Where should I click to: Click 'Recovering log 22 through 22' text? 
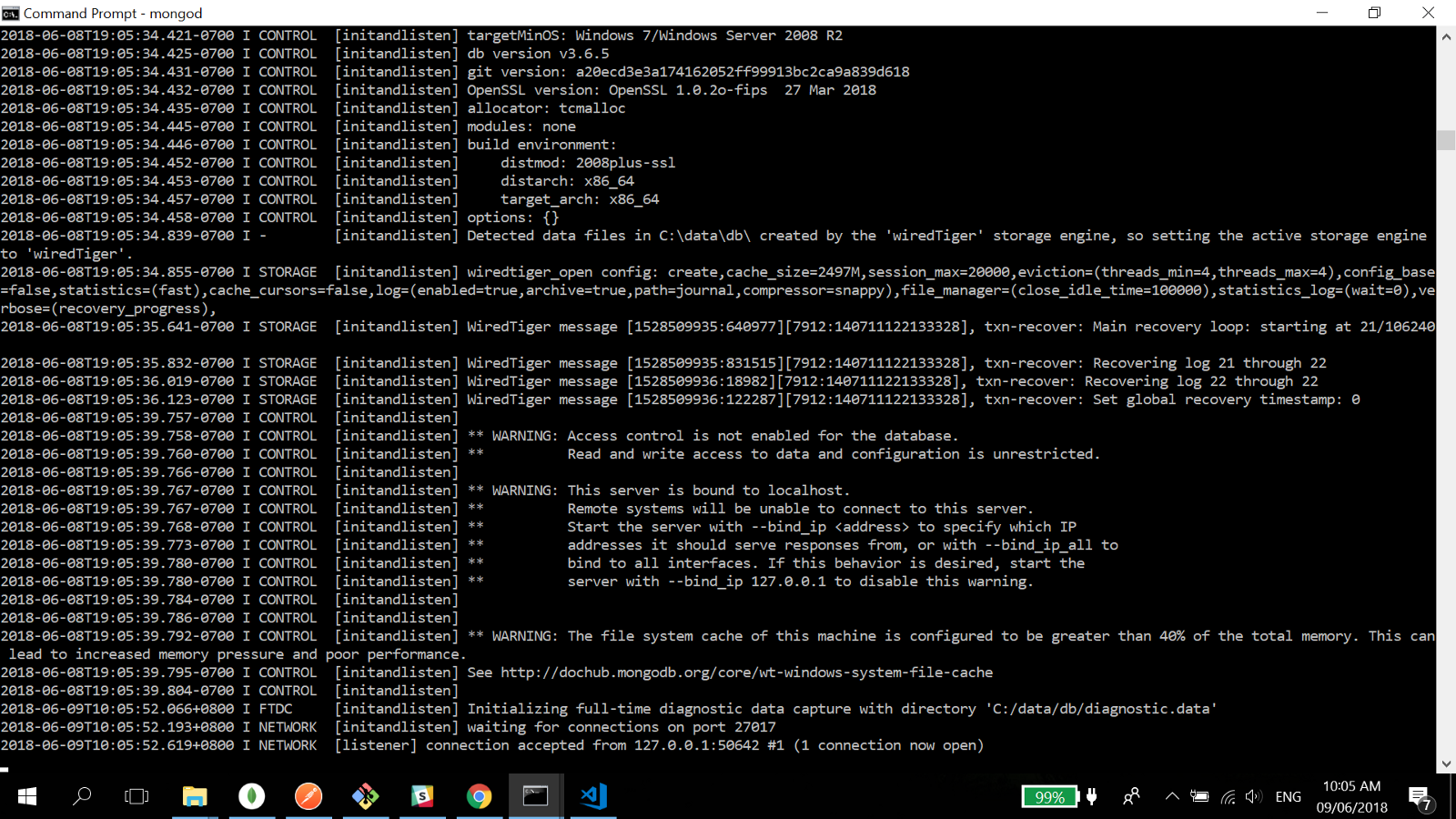tap(1201, 381)
